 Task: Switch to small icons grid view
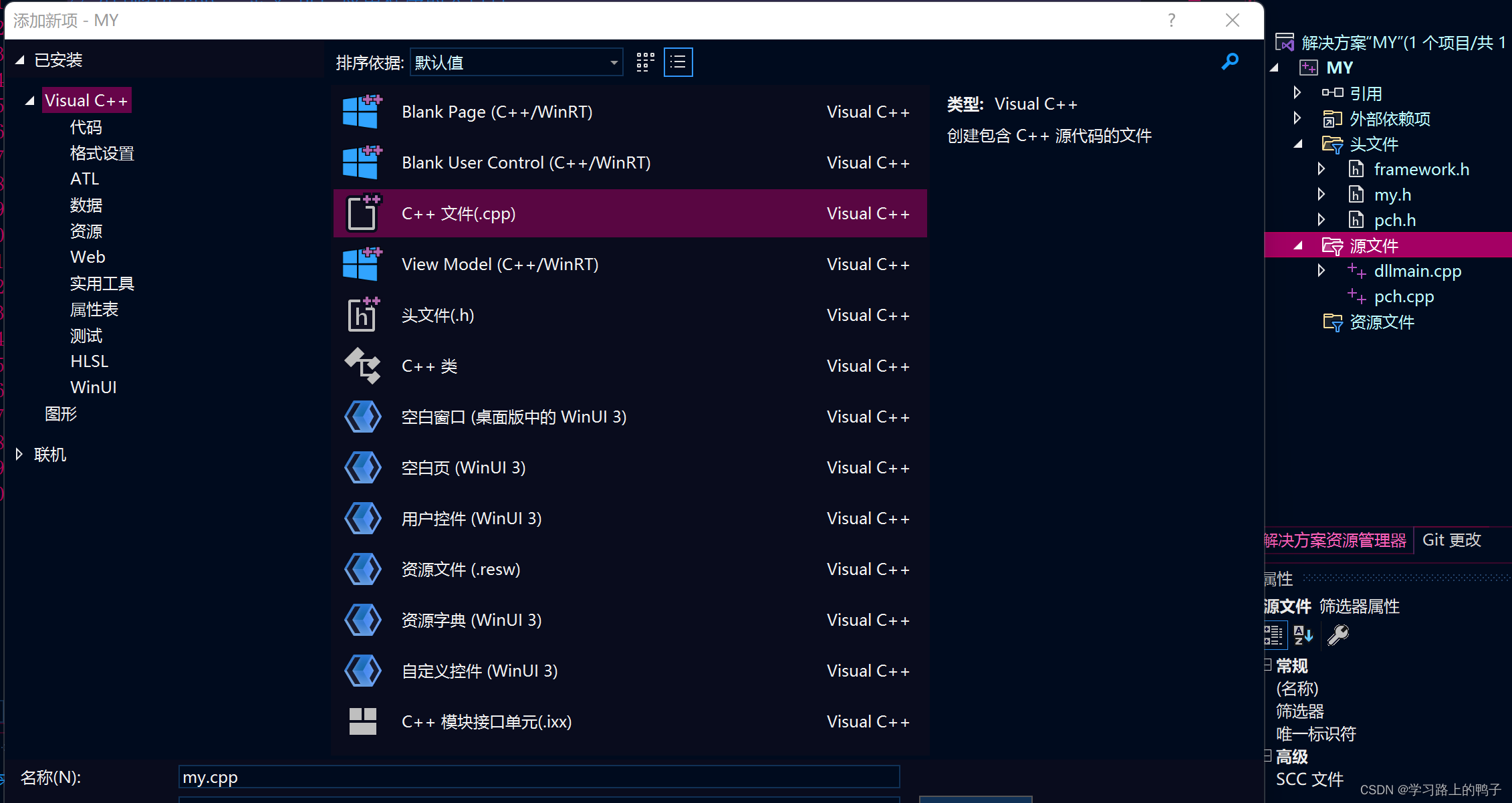pyautogui.click(x=645, y=62)
